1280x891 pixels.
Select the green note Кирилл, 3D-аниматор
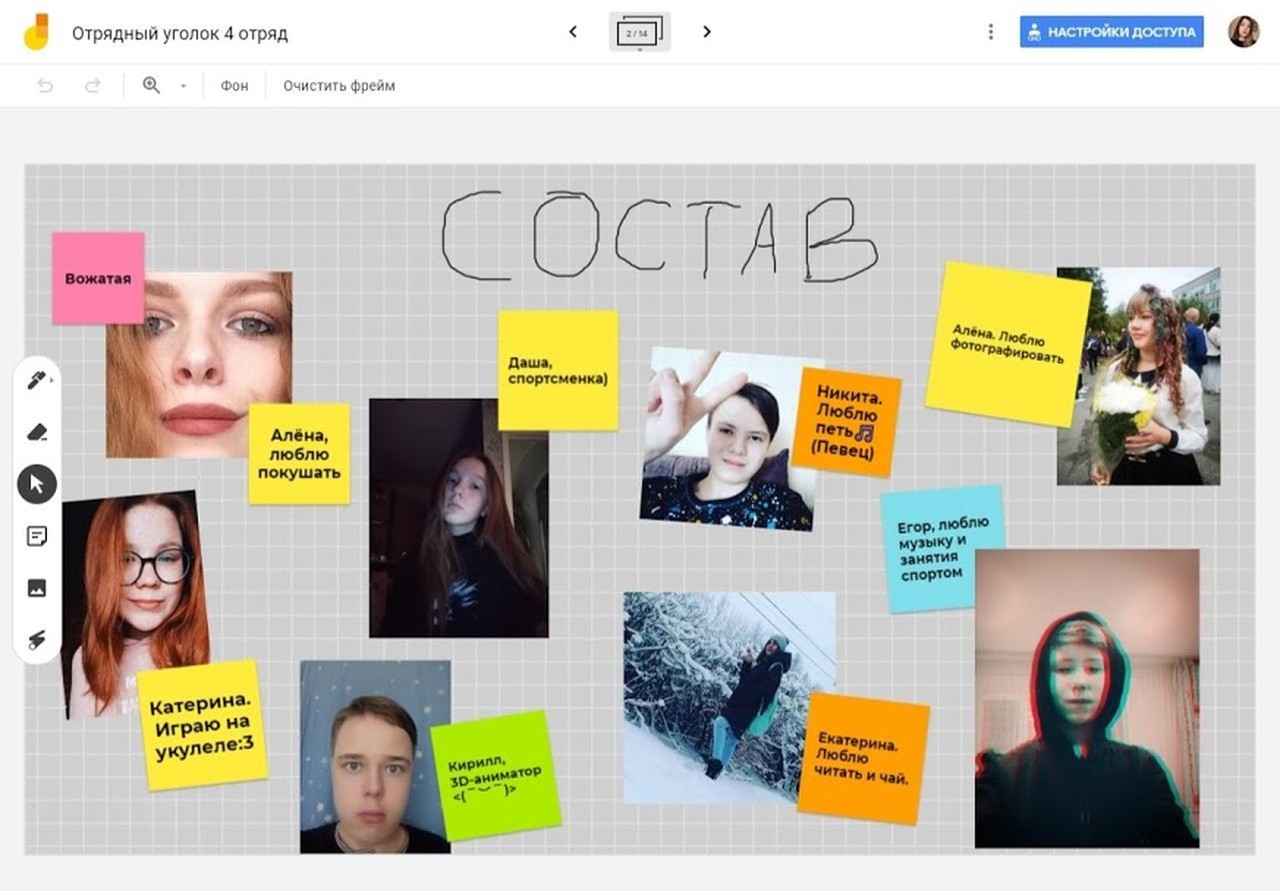(x=496, y=774)
